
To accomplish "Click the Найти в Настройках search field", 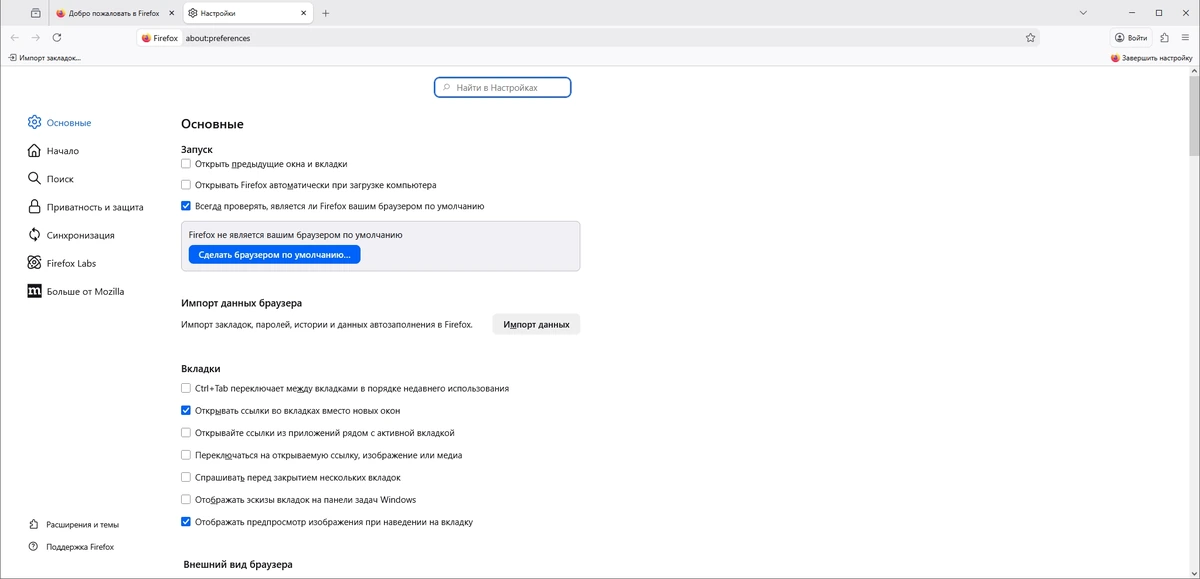I will (502, 88).
